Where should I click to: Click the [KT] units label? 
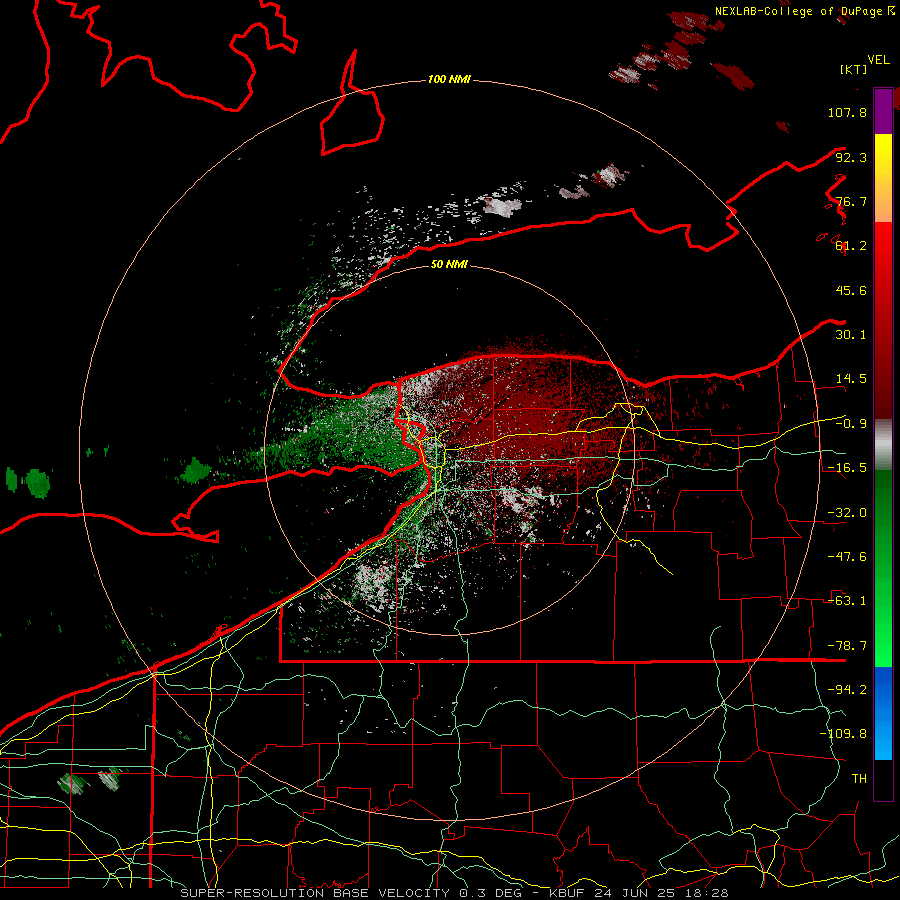[854, 69]
